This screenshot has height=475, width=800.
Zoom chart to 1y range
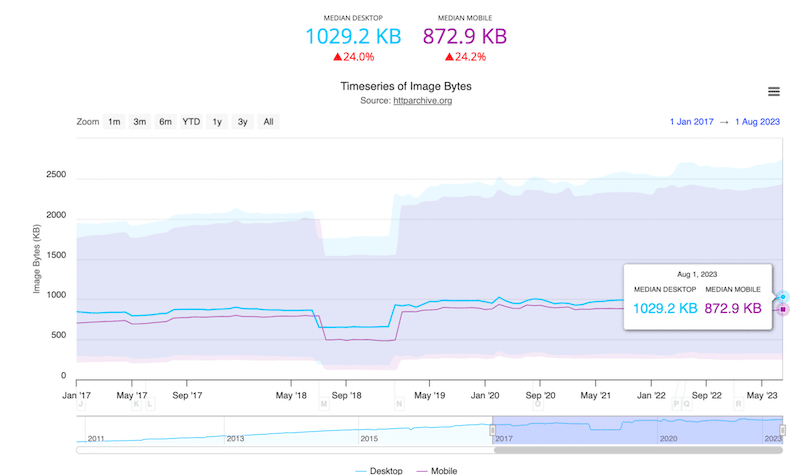coord(217,122)
